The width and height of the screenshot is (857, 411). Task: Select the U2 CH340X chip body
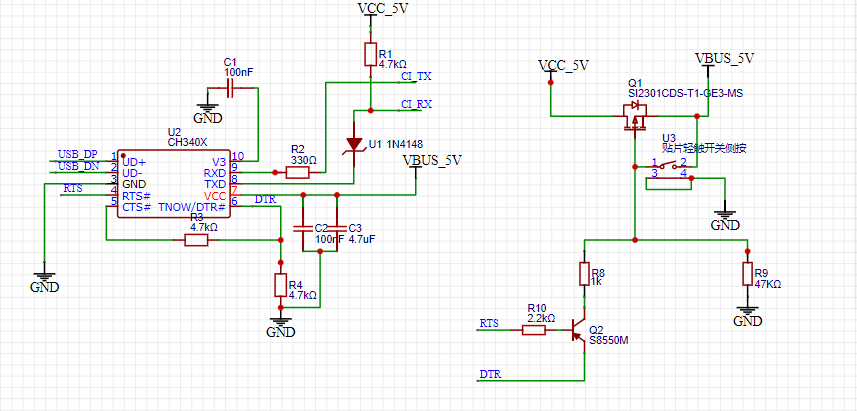(173, 185)
